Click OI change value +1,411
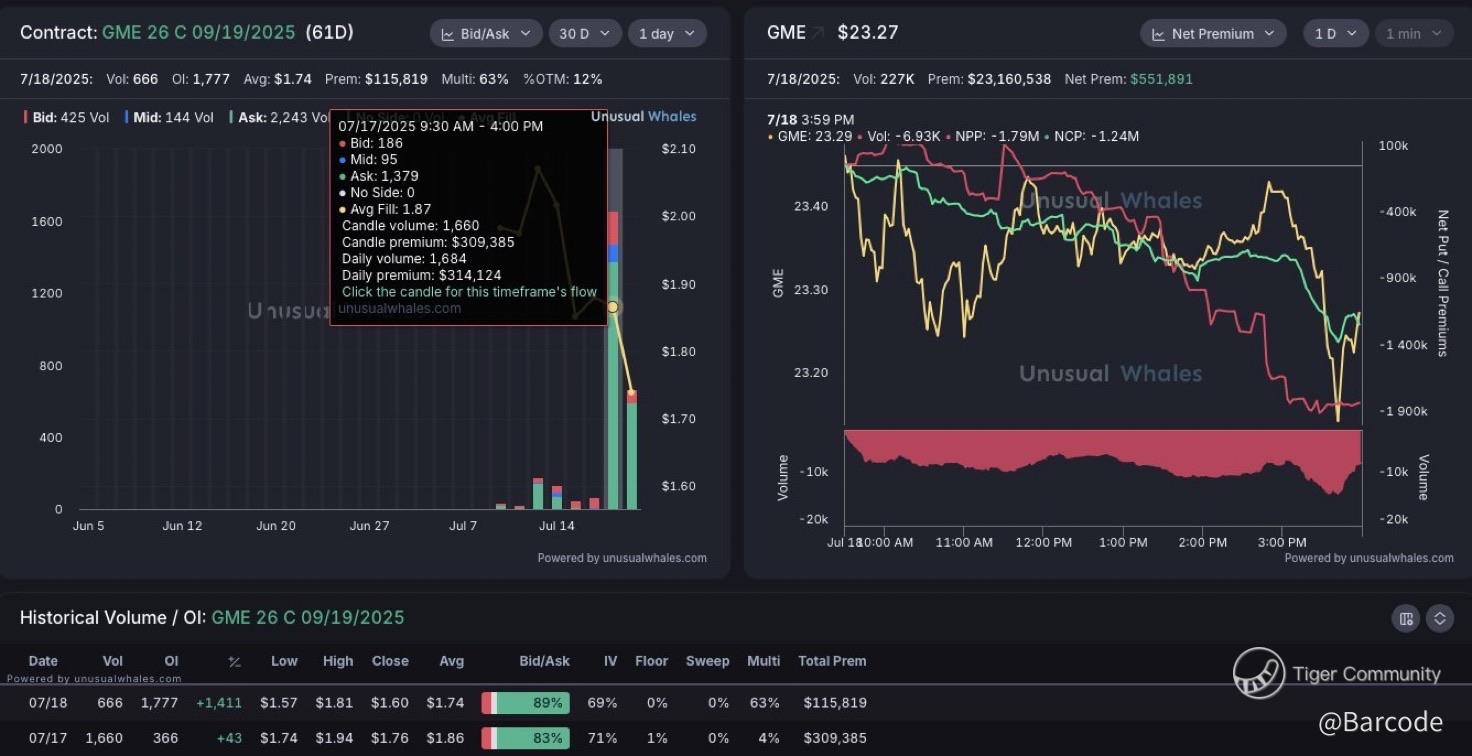1472x756 pixels. 219,703
